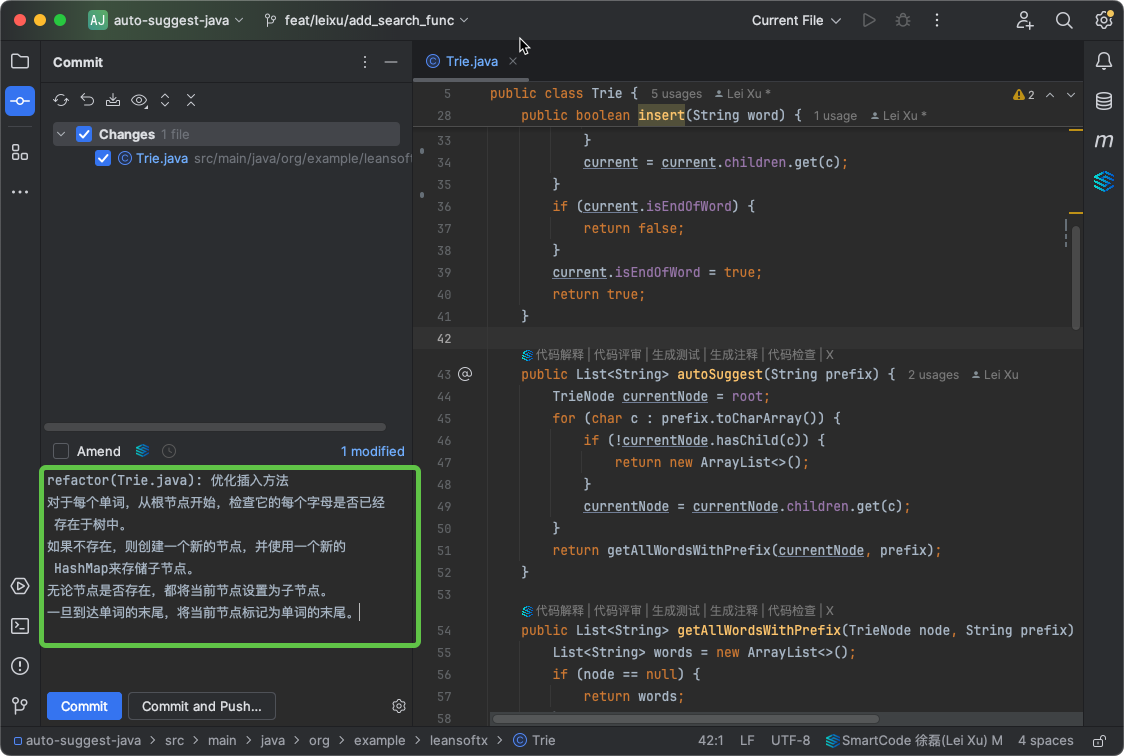
Task: Open more run actions menu
Action: click(937, 20)
